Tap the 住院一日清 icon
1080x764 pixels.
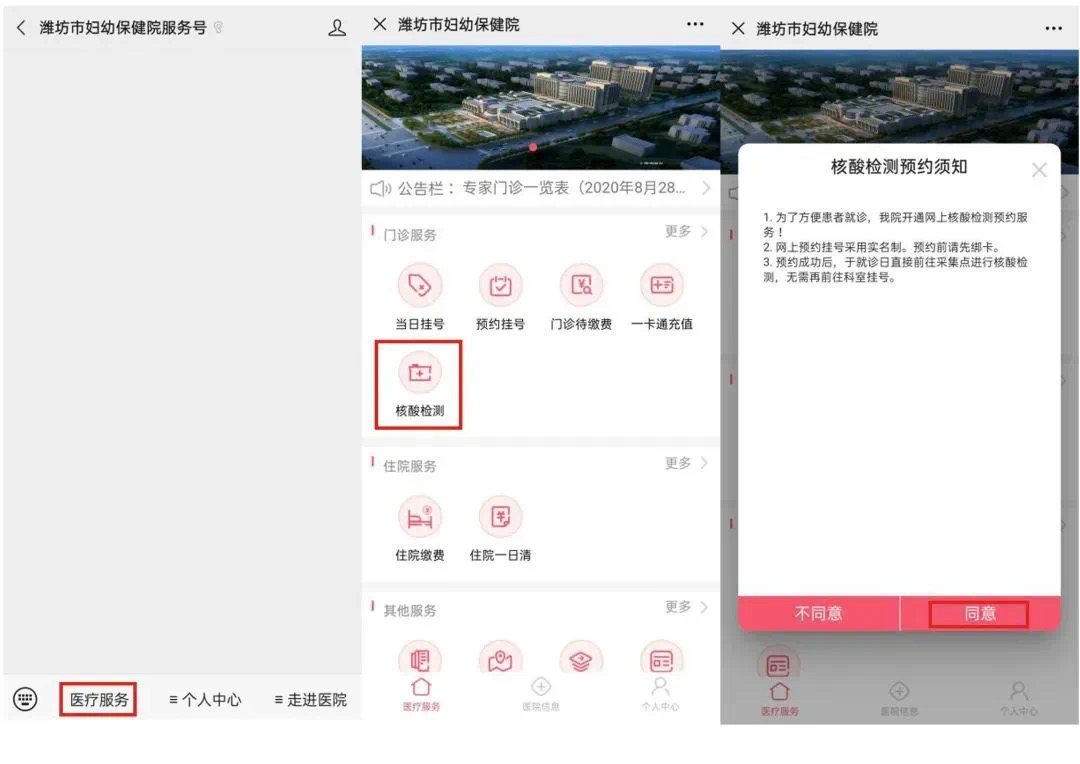coord(501,517)
